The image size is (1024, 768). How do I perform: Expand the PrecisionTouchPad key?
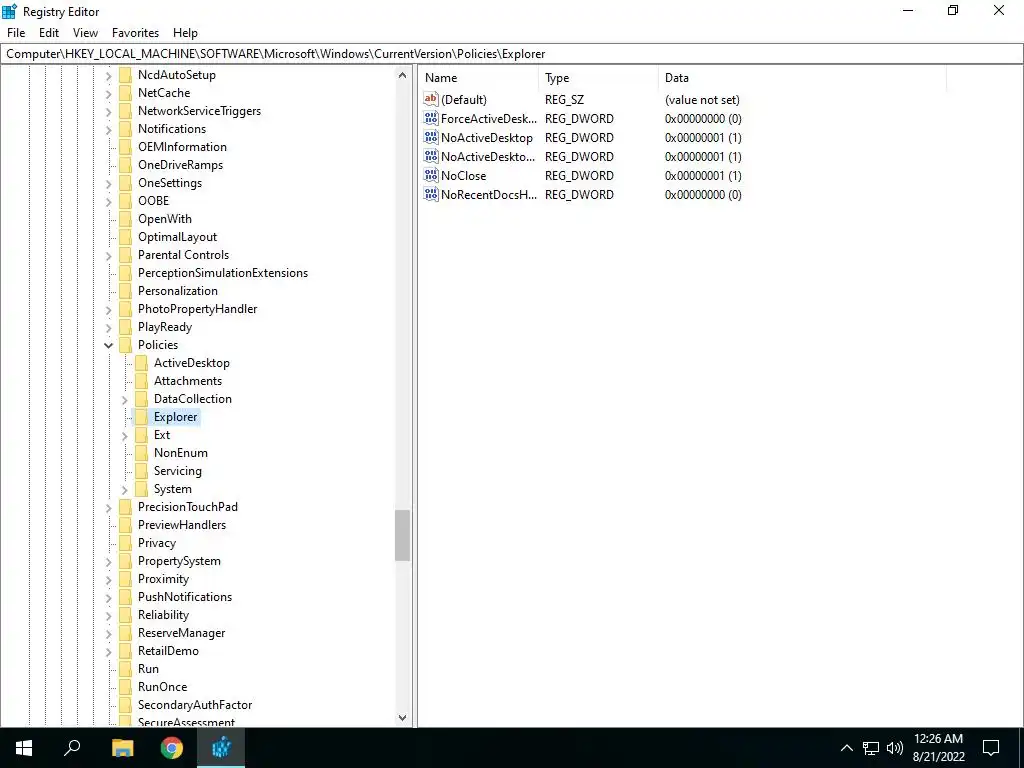tap(108, 507)
